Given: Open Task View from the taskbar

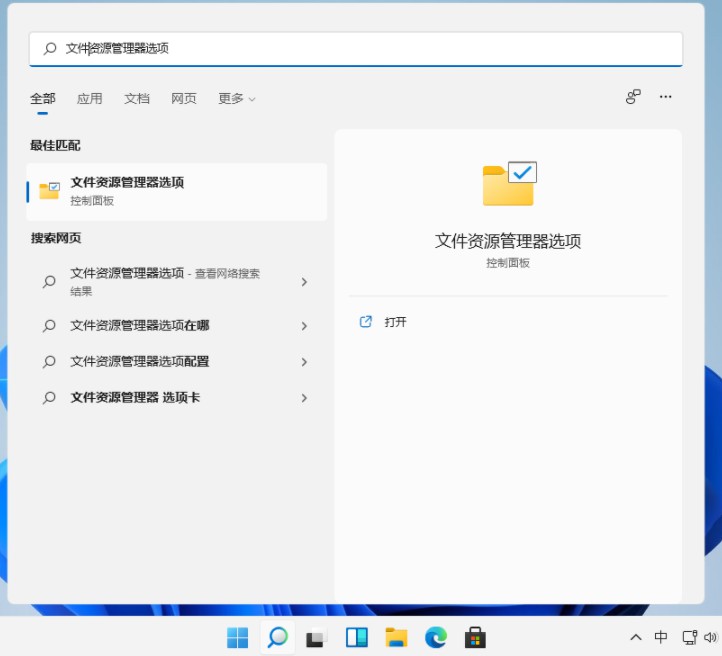Looking at the screenshot, I should 317,637.
